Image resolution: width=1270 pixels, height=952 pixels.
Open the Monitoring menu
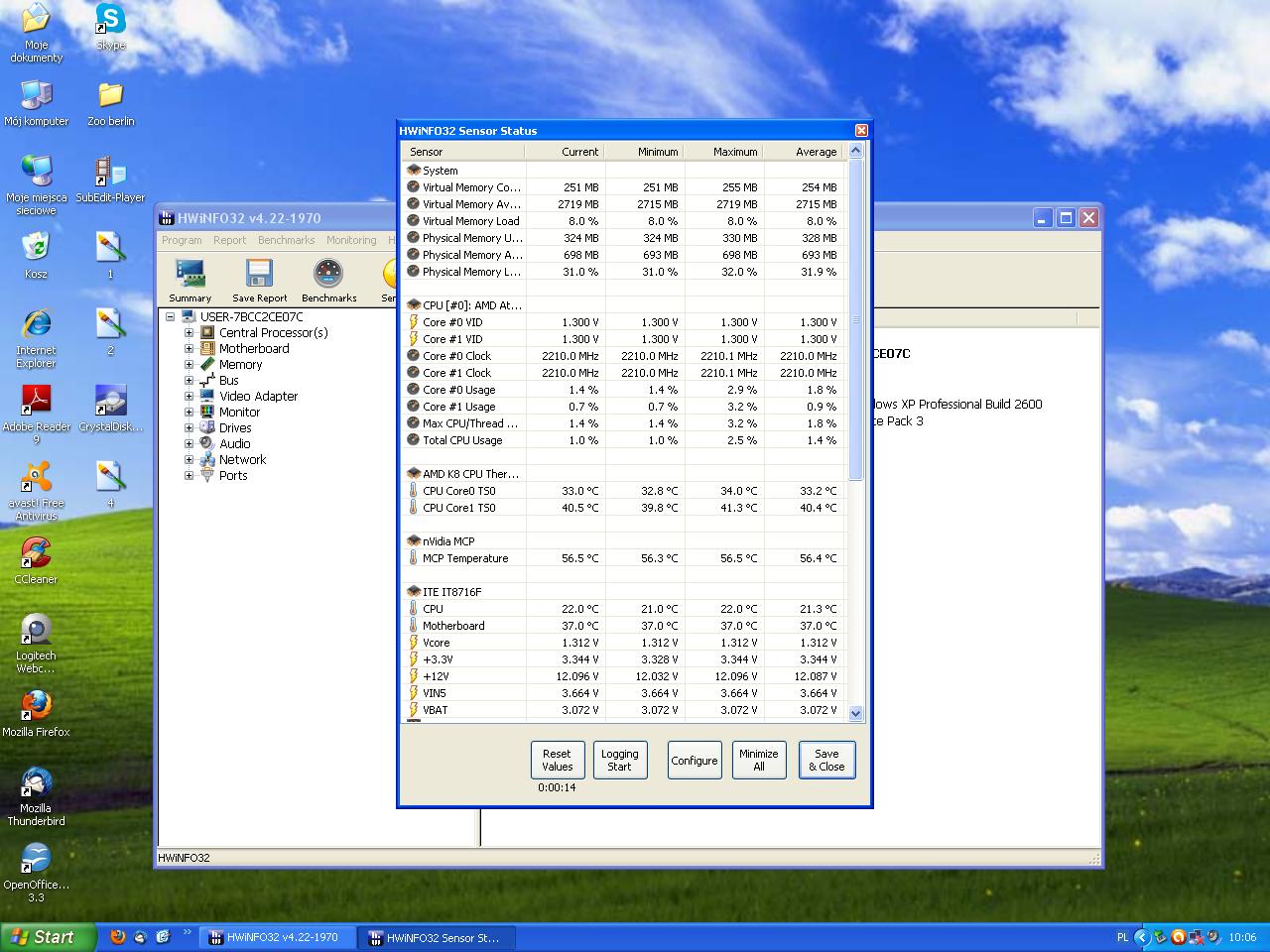coord(351,240)
